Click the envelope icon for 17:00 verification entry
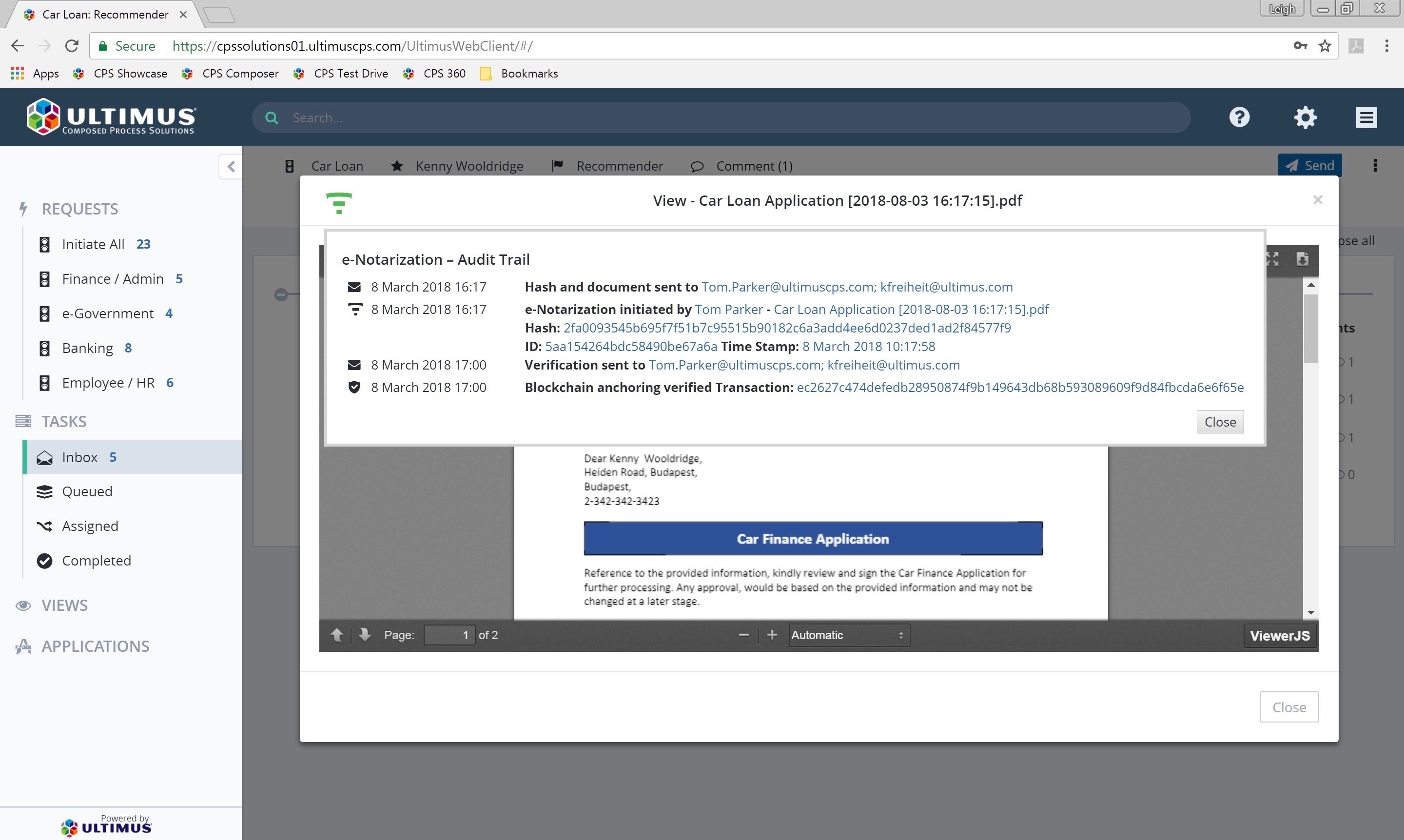The image size is (1404, 840). 354,365
